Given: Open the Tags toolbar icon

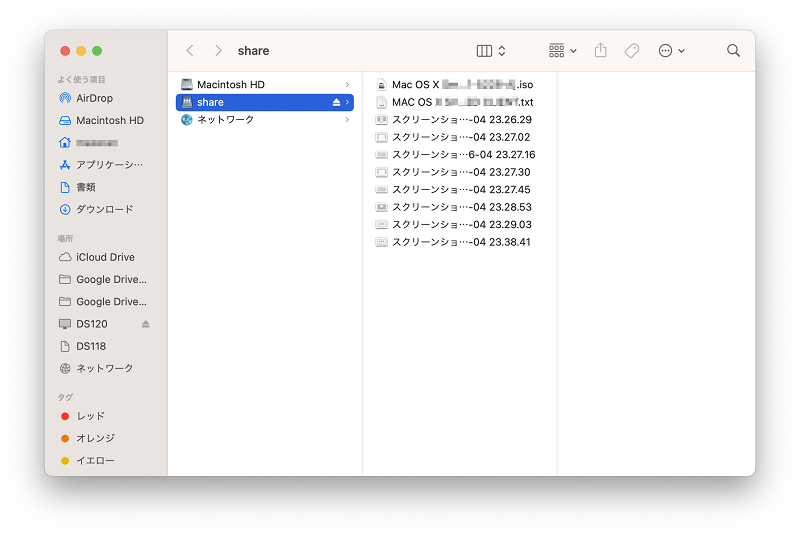Looking at the screenshot, I should pyautogui.click(x=632, y=50).
